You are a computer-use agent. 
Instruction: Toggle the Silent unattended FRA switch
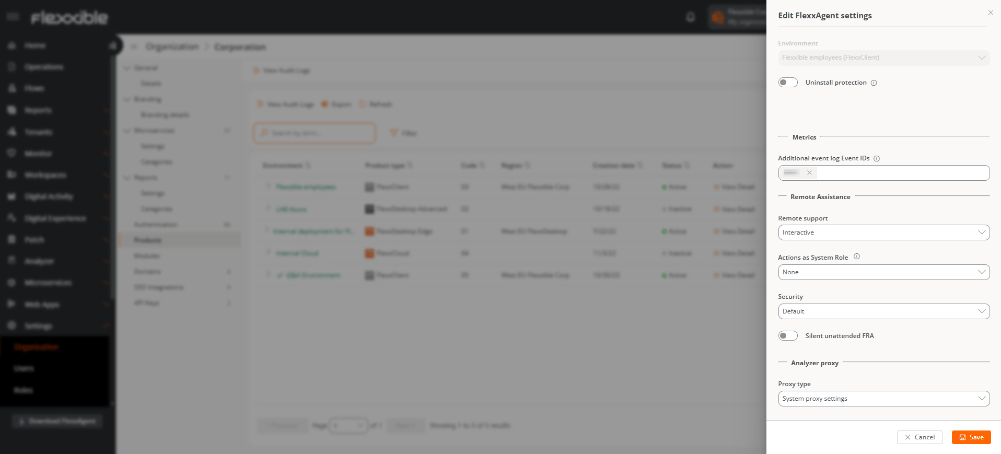point(788,335)
